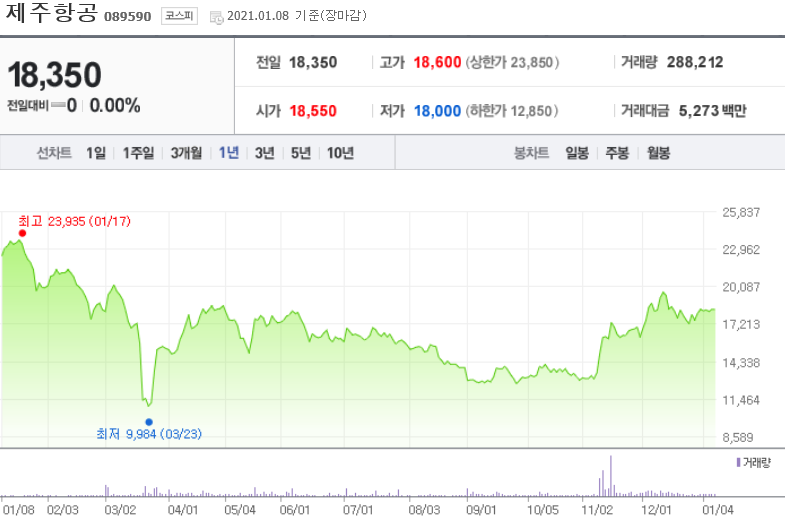Open the 주봉 weekly candle chart
The height and width of the screenshot is (529, 785).
[617, 153]
